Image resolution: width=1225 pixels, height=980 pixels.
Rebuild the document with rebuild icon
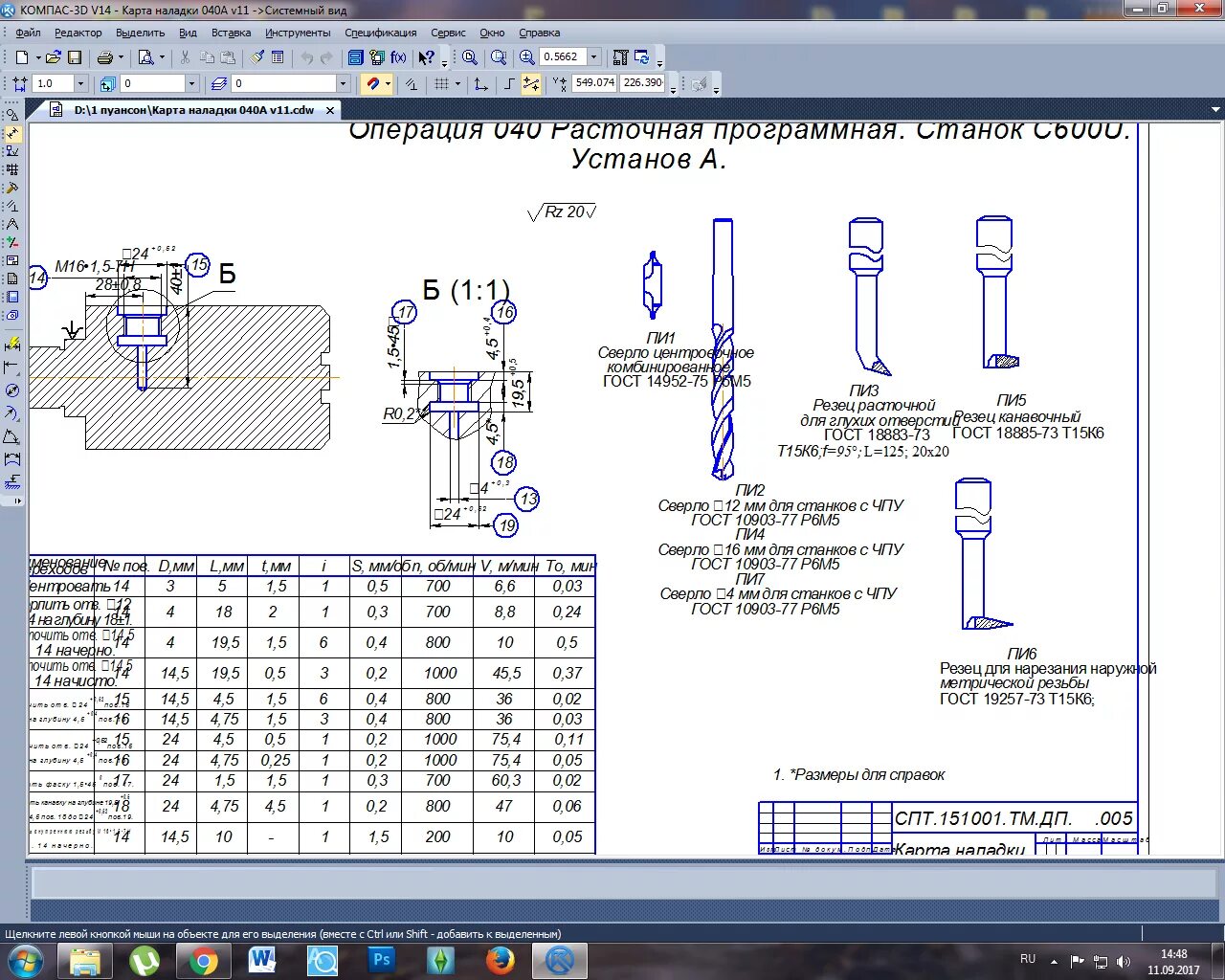click(620, 57)
